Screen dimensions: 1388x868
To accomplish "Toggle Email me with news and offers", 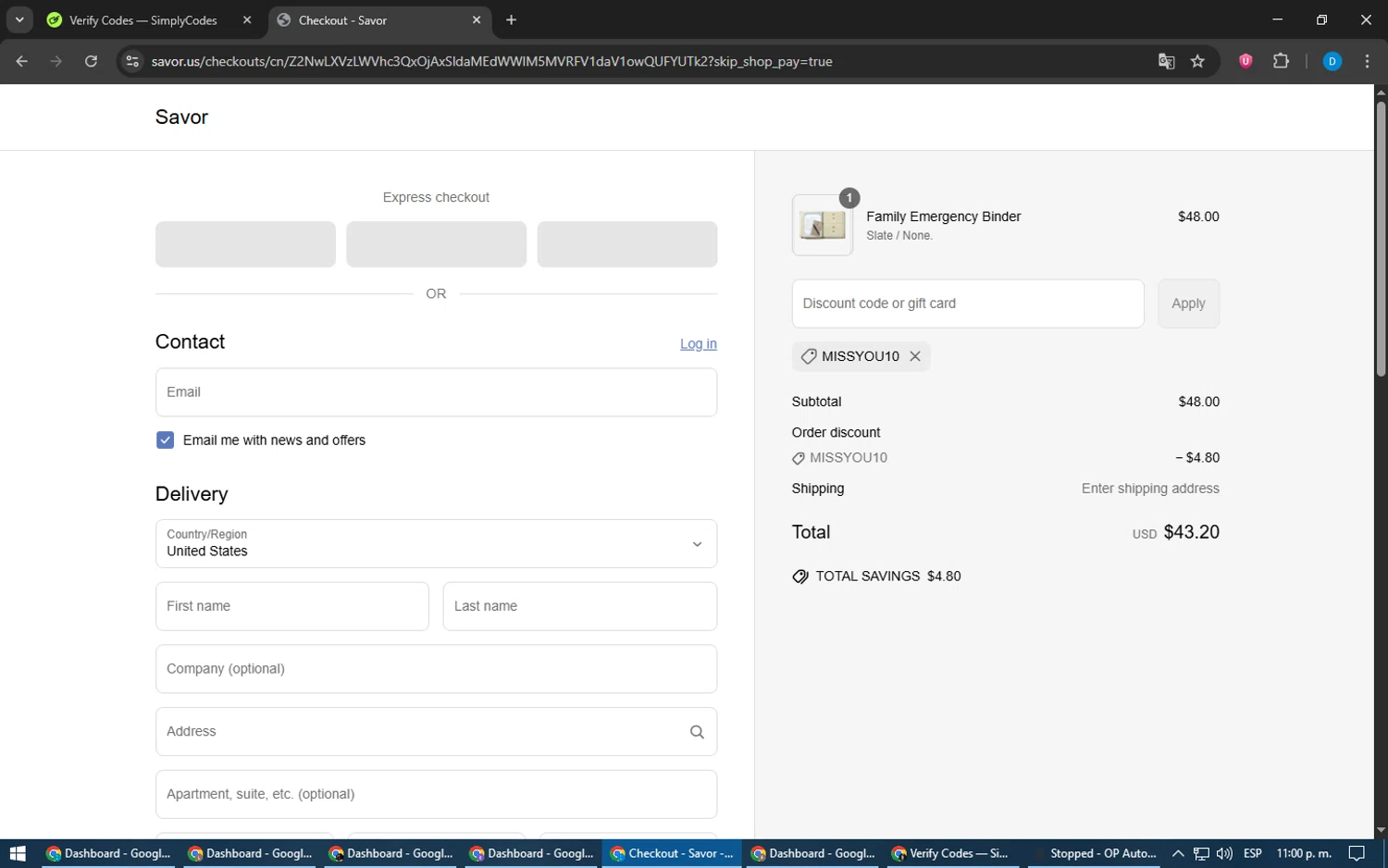I will pos(165,440).
